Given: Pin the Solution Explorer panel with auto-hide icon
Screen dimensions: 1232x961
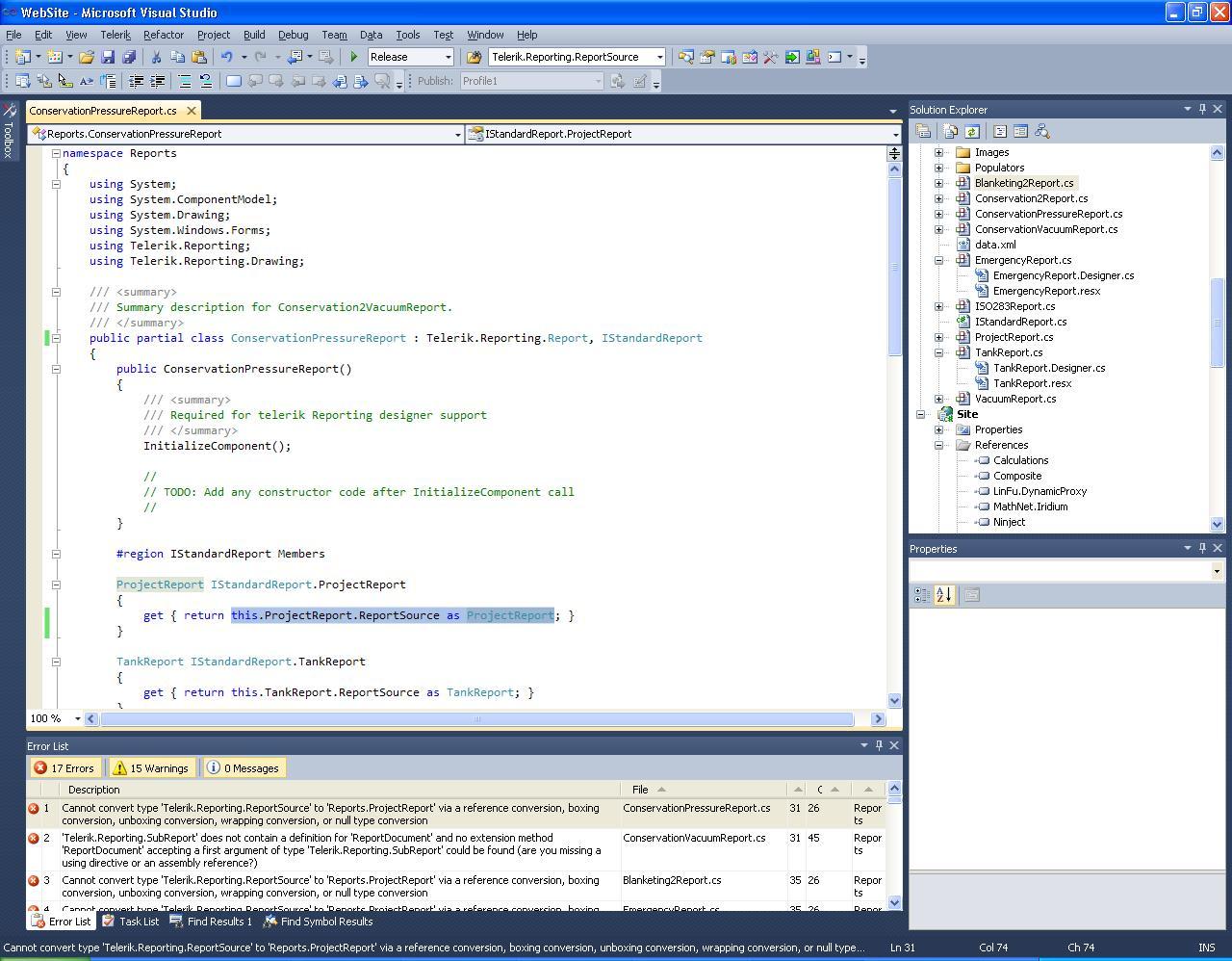Looking at the screenshot, I should 1202,110.
